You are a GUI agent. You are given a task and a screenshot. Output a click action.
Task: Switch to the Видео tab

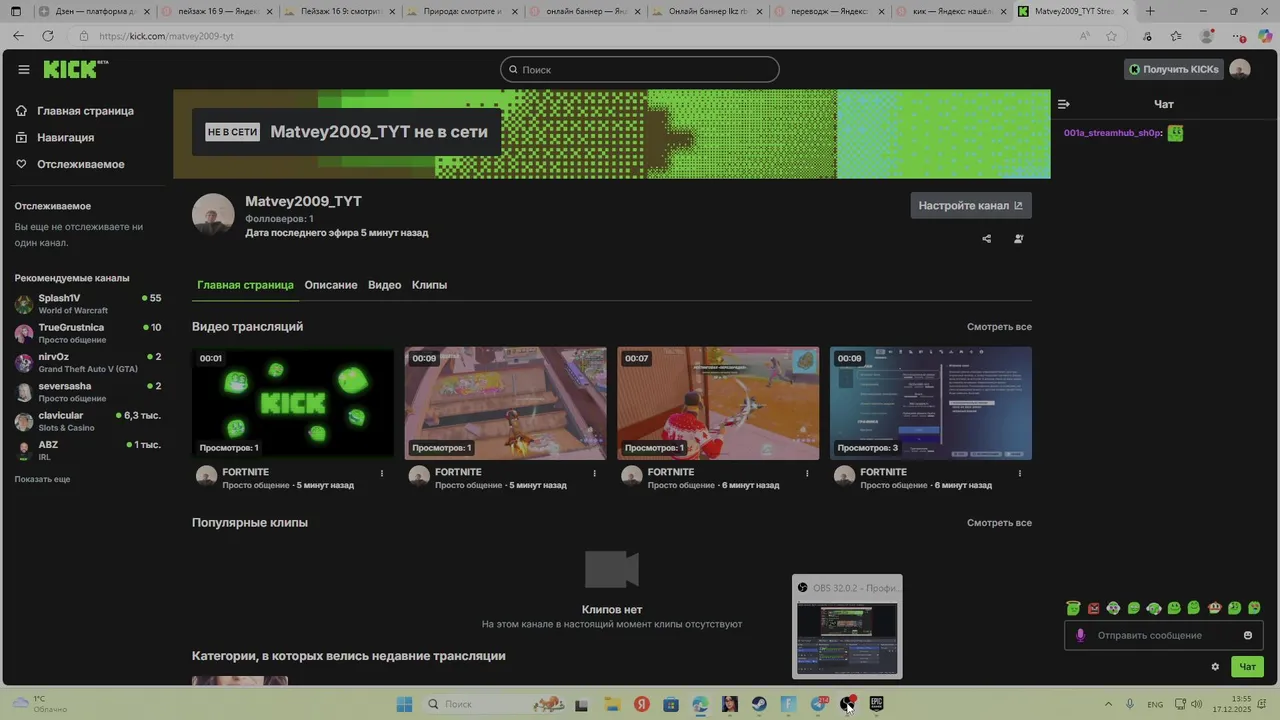point(384,285)
